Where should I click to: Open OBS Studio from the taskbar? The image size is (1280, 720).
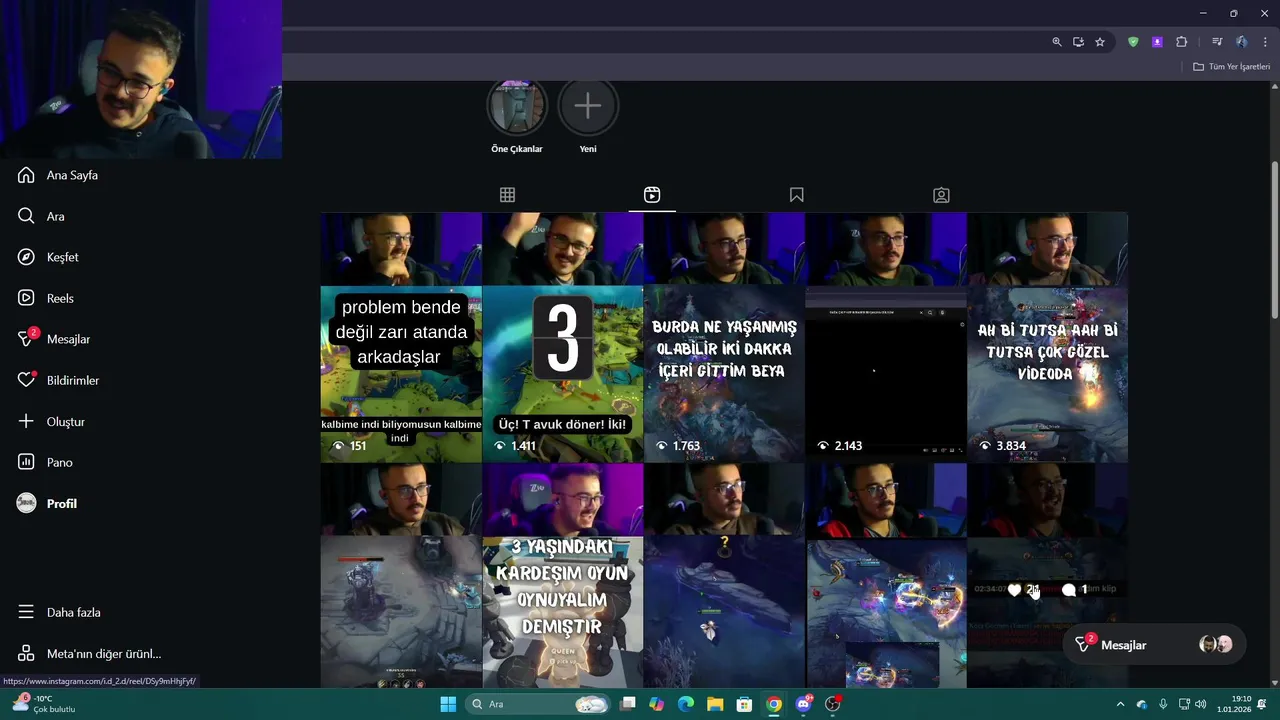pos(833,704)
